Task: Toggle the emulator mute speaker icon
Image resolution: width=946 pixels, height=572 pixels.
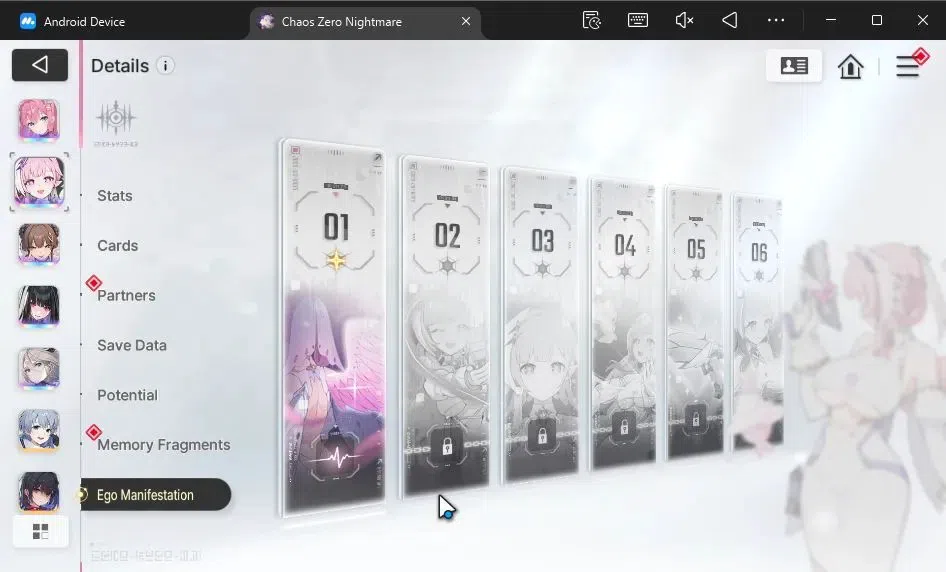Action: click(x=684, y=21)
